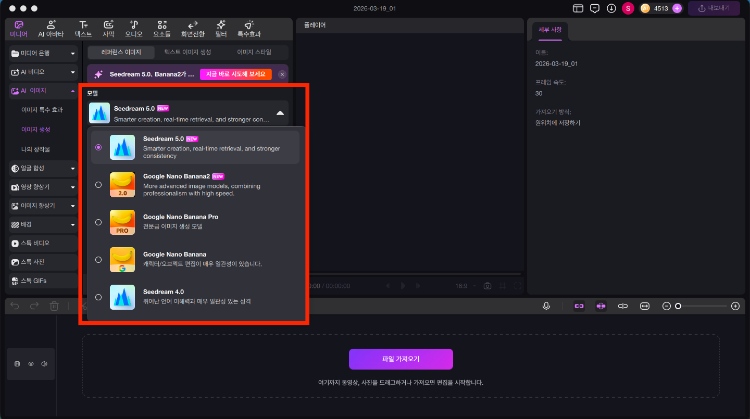Open the details (세부 사항) tab in right panel
Screen dimensions: 750x419
pyautogui.click(x=550, y=30)
